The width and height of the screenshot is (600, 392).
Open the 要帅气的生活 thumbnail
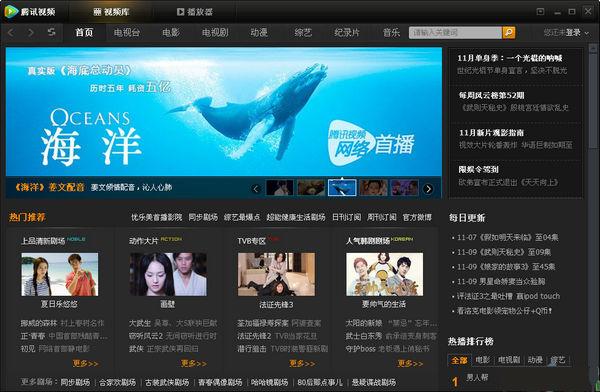pyautogui.click(x=385, y=274)
